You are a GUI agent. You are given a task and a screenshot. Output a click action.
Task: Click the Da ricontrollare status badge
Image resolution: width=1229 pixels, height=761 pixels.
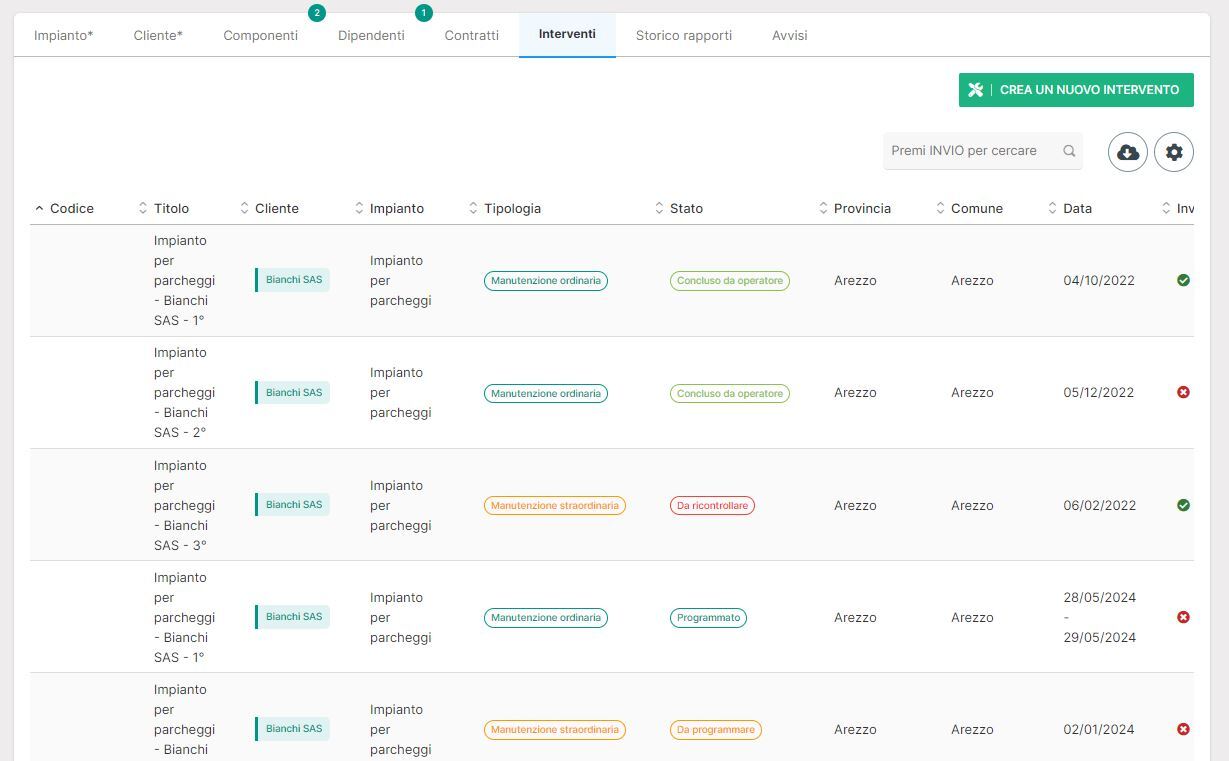(x=712, y=506)
